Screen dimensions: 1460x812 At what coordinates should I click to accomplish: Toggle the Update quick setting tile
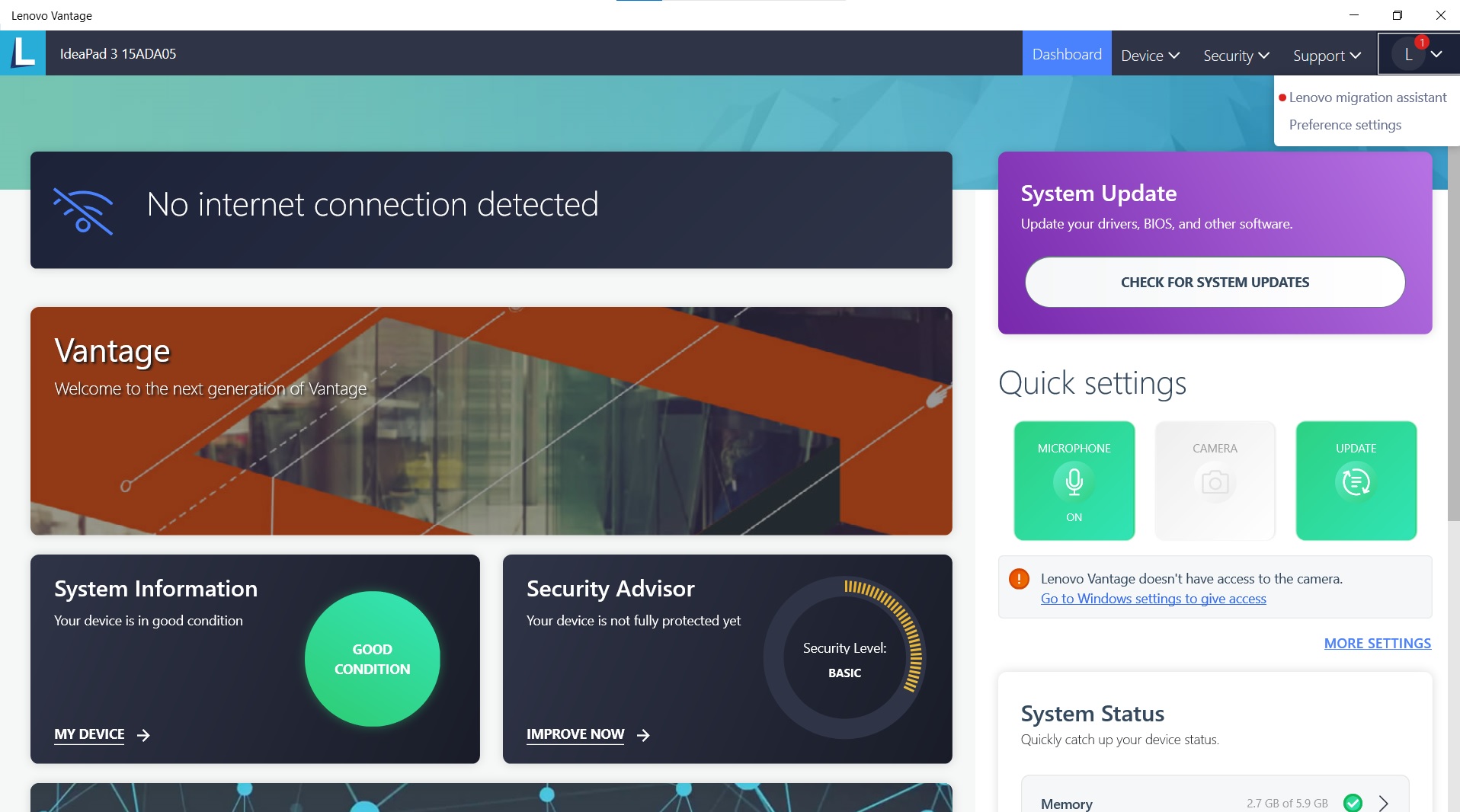[x=1356, y=481]
